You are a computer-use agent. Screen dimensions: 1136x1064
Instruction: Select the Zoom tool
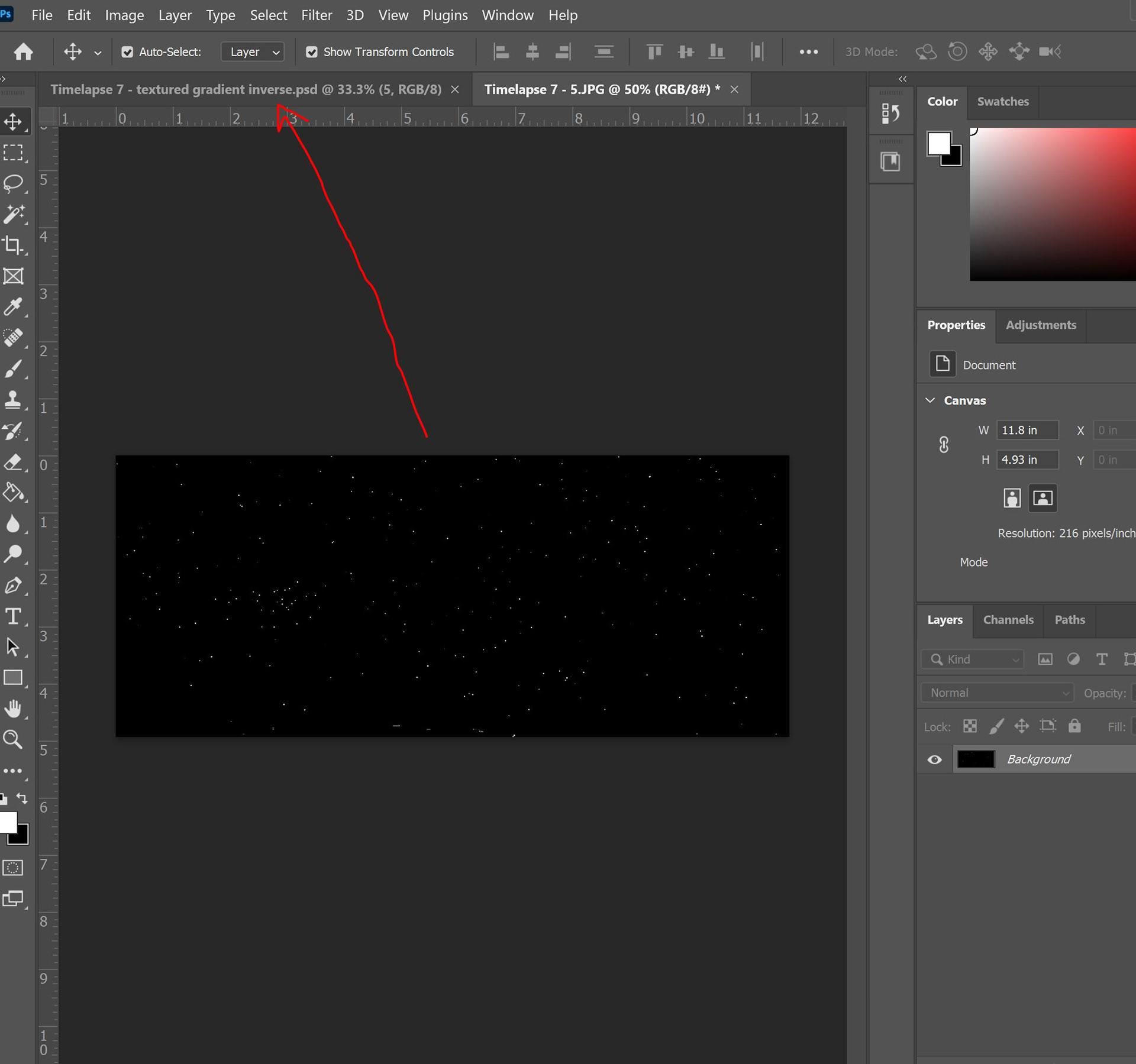click(13, 739)
